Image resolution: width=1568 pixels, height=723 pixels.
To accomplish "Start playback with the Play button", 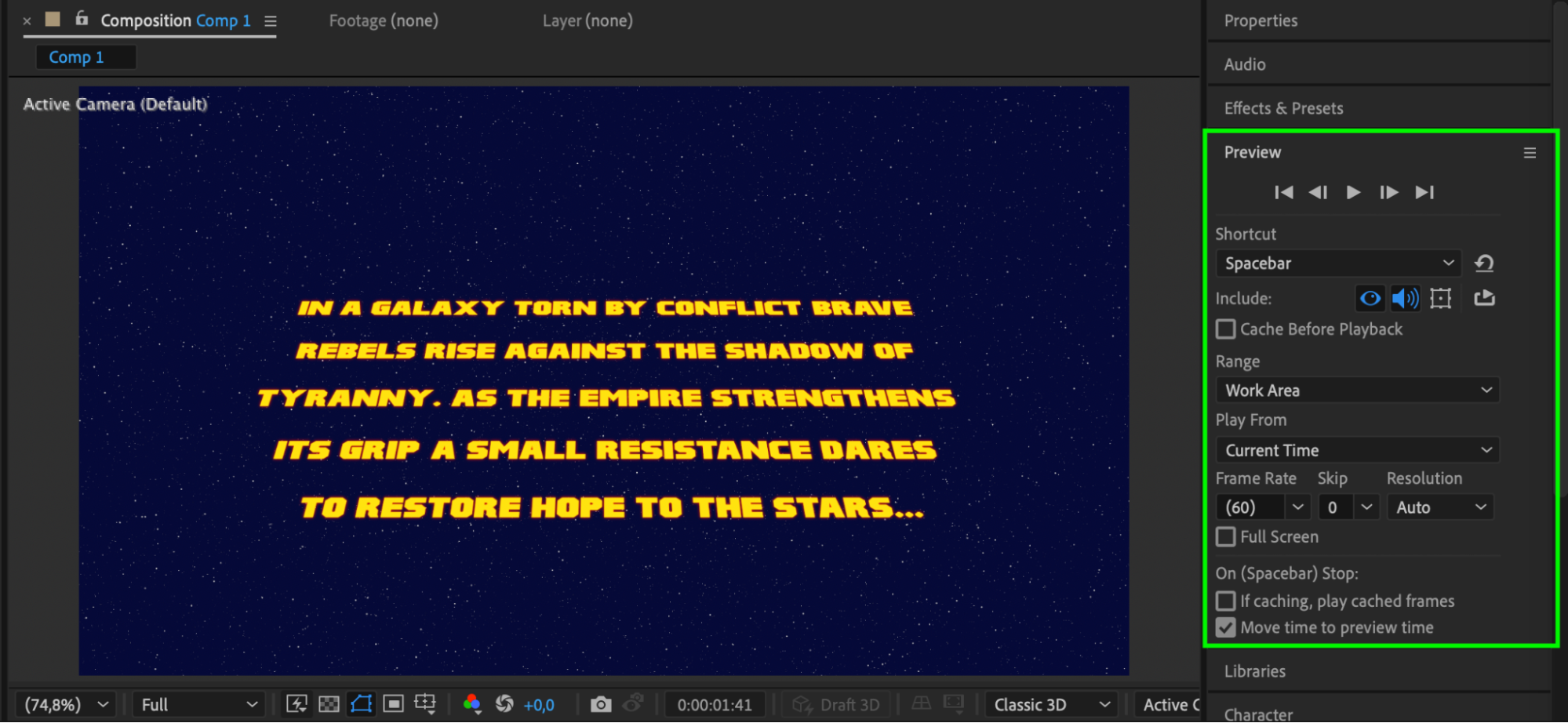I will pyautogui.click(x=1353, y=192).
